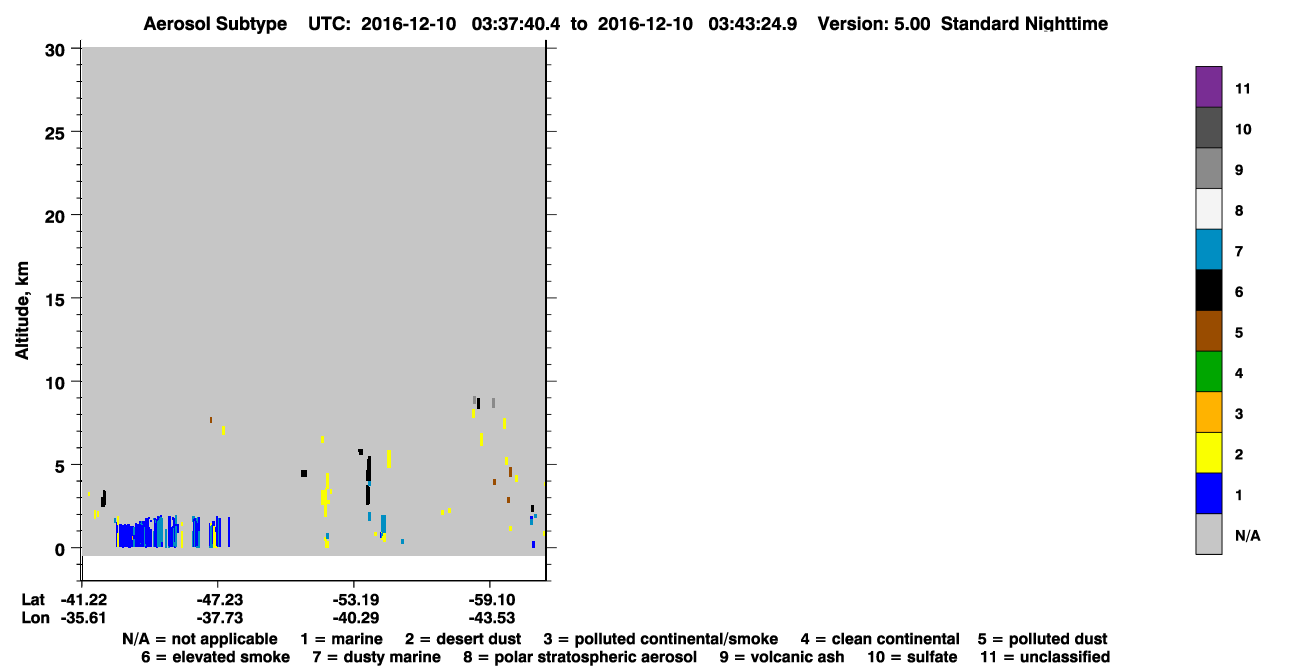Viewport: 1300px width, 667px height.
Task: Click the 'Lon' row label
Action: [34, 618]
